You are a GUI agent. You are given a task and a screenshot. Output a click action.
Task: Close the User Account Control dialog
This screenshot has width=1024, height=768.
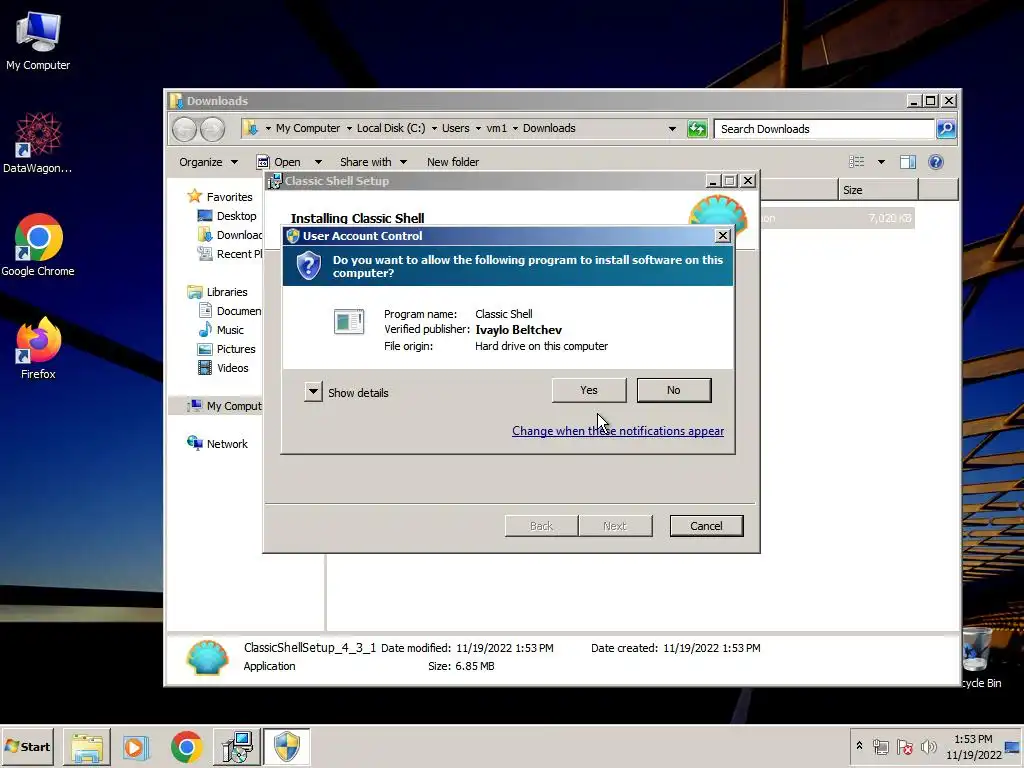pos(722,236)
